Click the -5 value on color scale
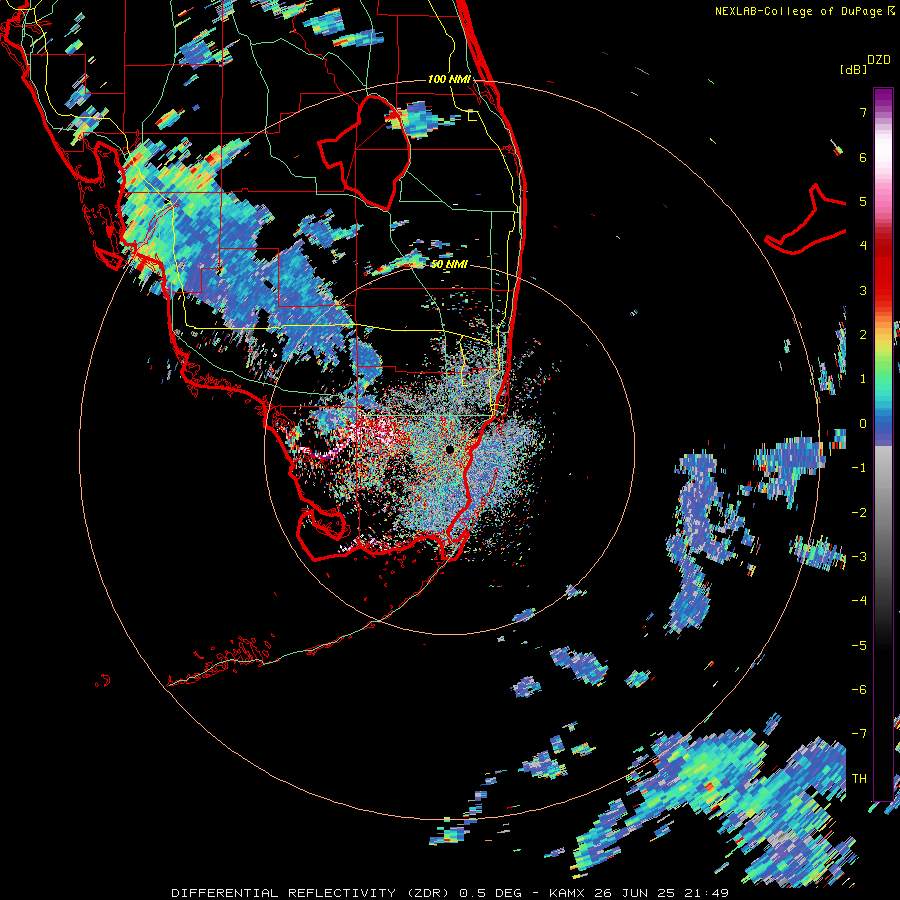The height and width of the screenshot is (900, 900). click(x=859, y=646)
